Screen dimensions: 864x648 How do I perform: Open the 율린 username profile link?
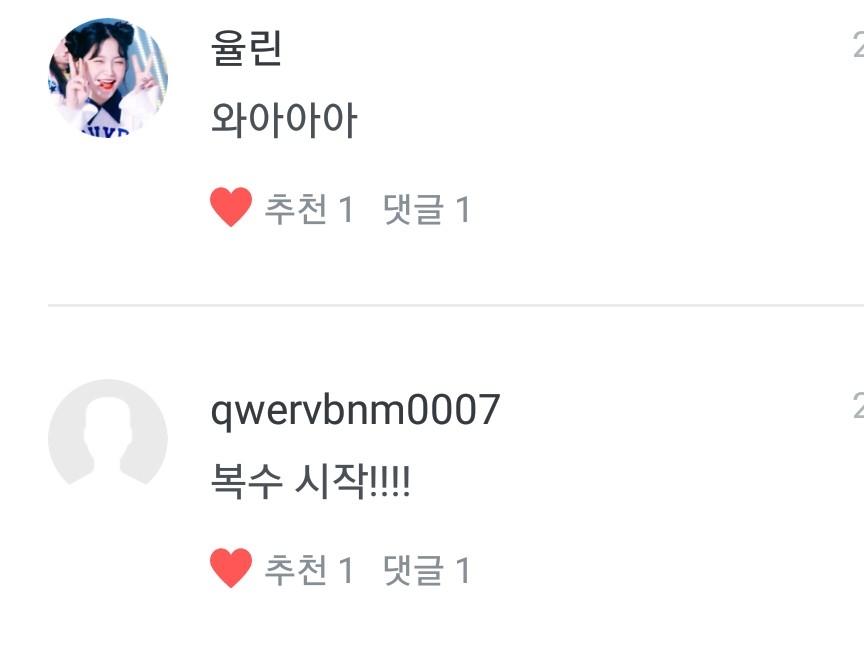click(x=246, y=48)
